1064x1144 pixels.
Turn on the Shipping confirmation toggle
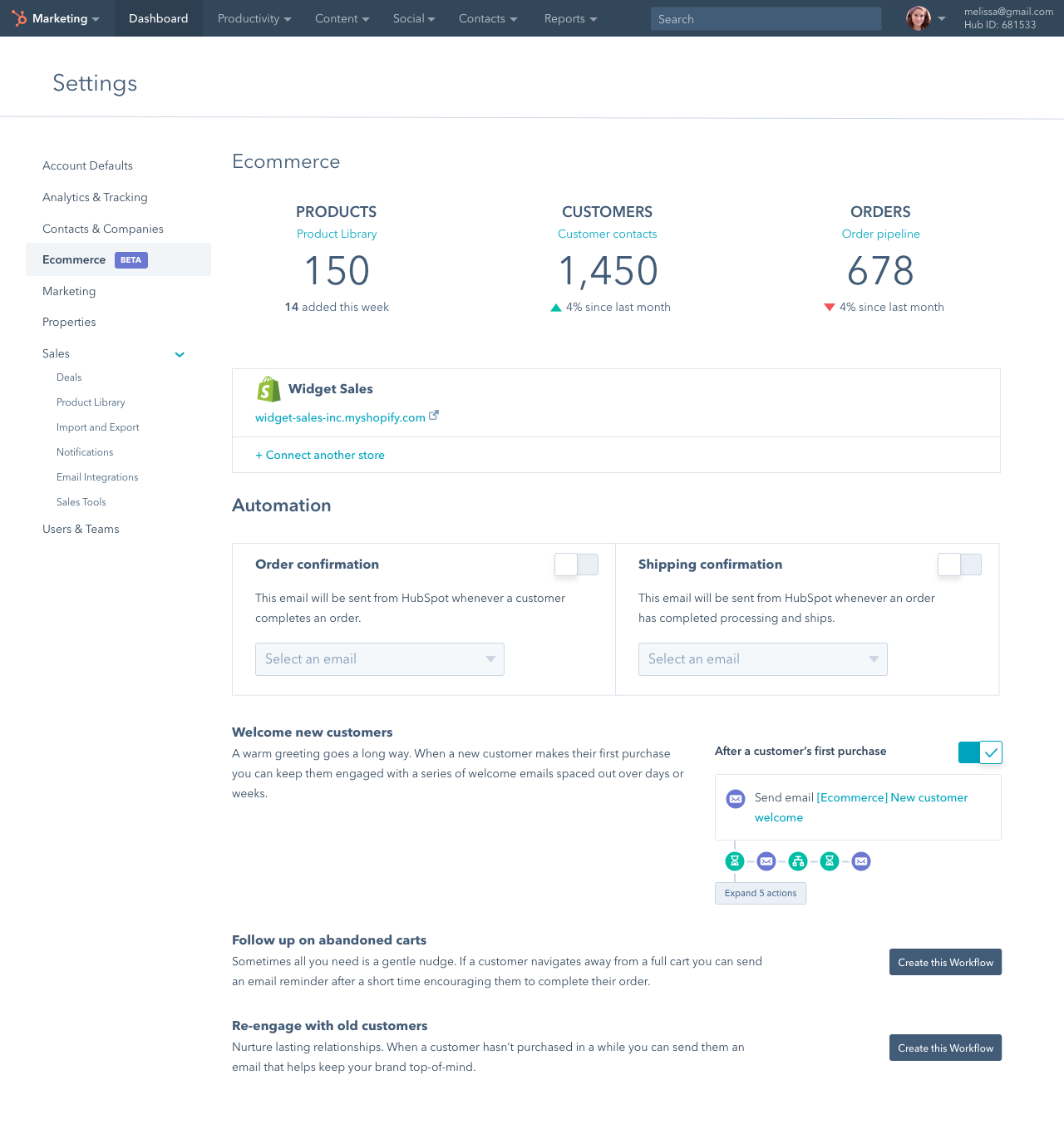point(959,565)
